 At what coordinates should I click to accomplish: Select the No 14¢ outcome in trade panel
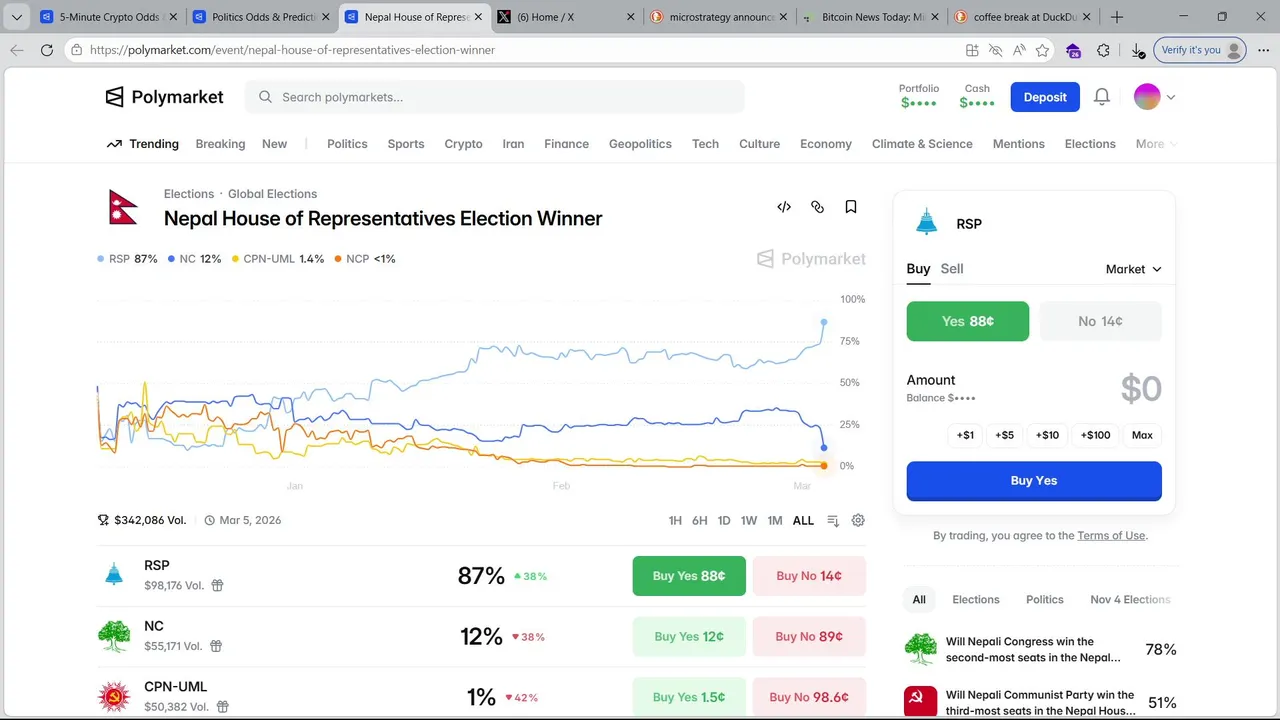point(1100,321)
